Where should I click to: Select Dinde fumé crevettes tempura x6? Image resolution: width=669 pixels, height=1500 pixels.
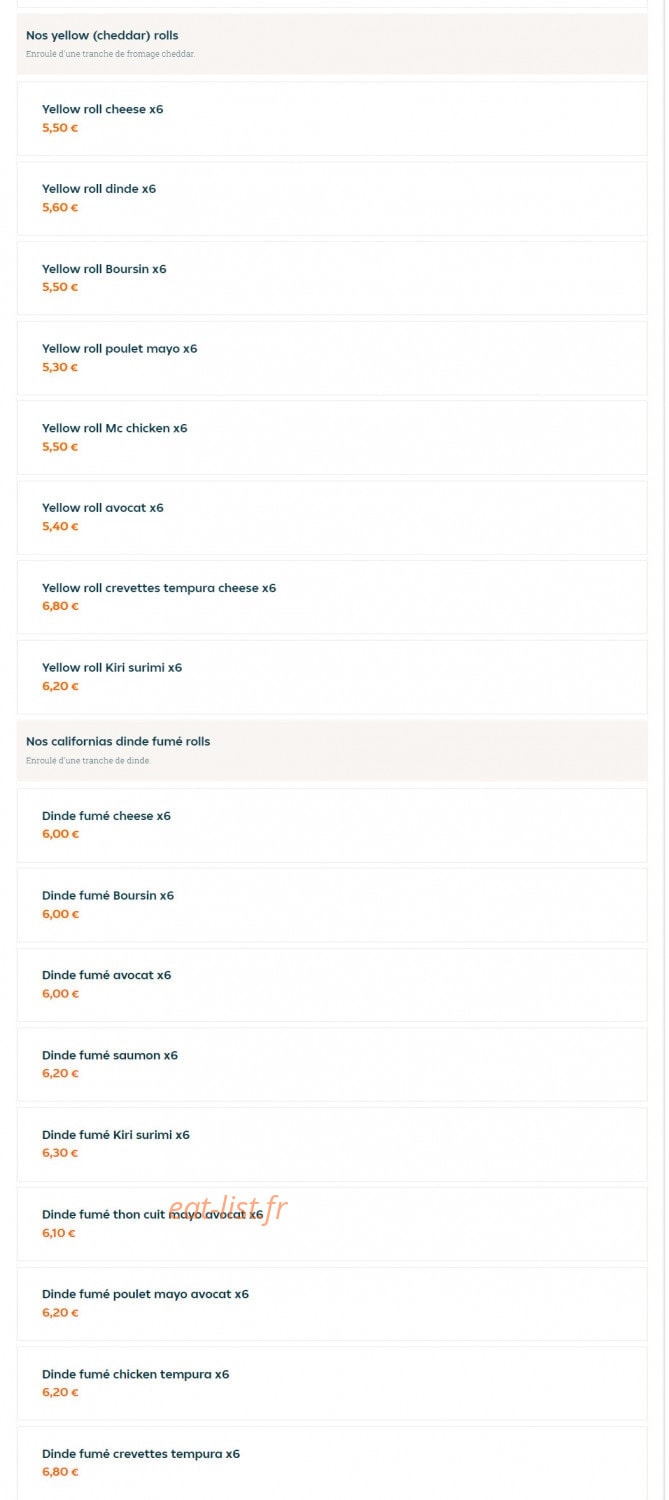[x=332, y=1463]
